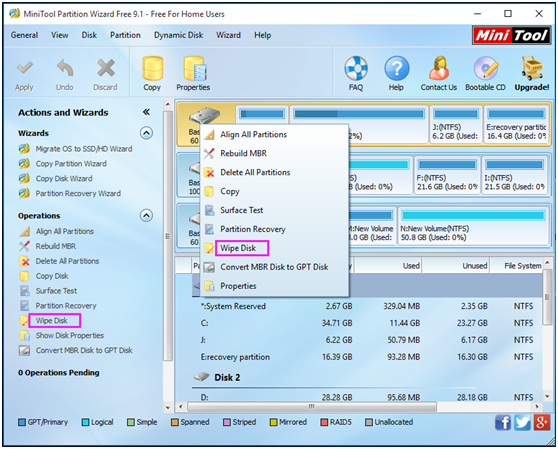Click Partition Recovery in Operations panel

coord(58,306)
